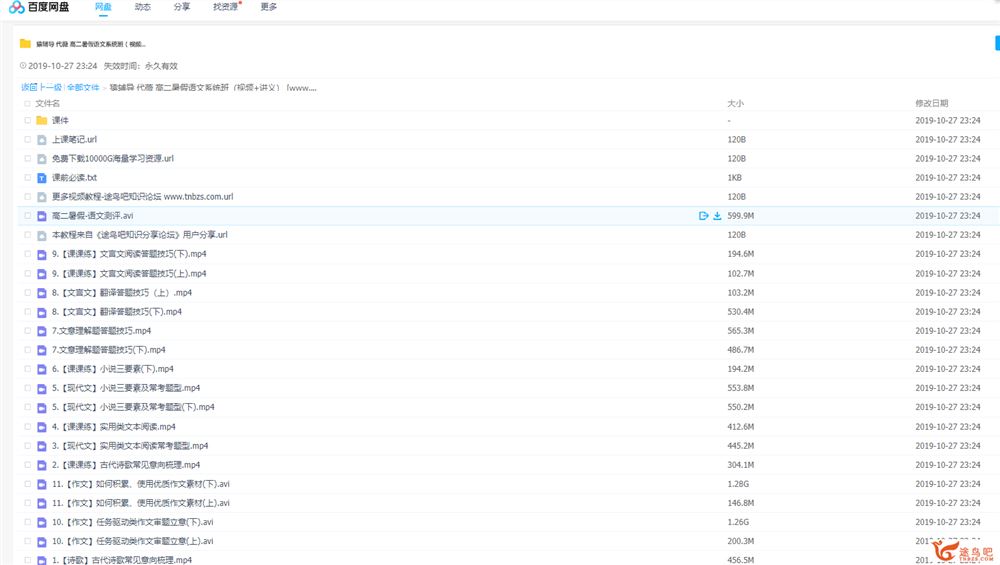Select the checkbox of 高二暑假-语文测评.avi
The height and width of the screenshot is (565, 1000).
click(x=27, y=216)
